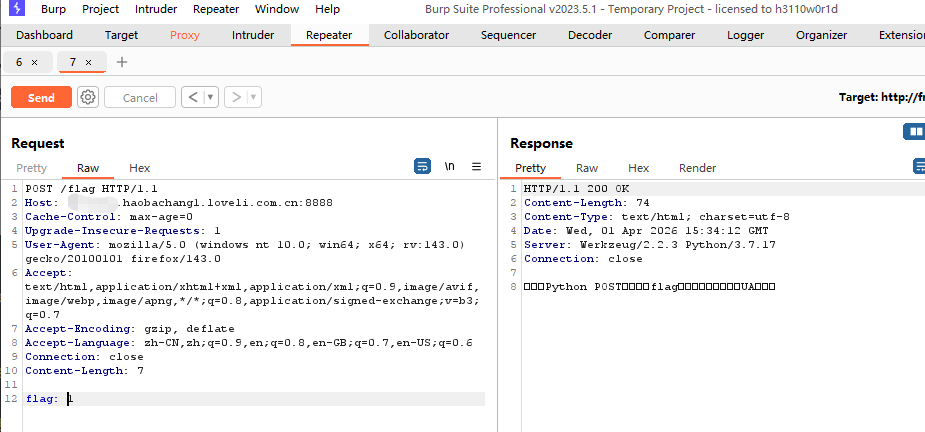Switch to the Comparer tab

670,35
